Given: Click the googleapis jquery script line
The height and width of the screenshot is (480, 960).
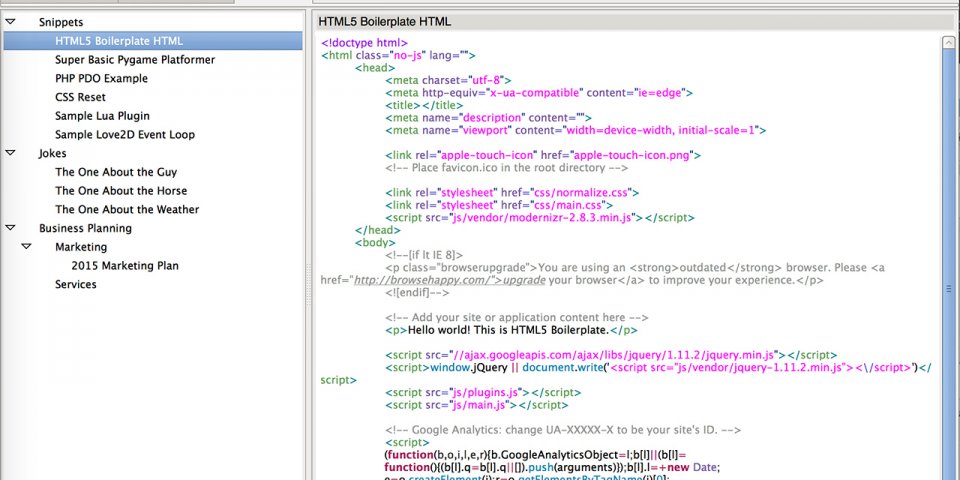Looking at the screenshot, I should point(611,355).
